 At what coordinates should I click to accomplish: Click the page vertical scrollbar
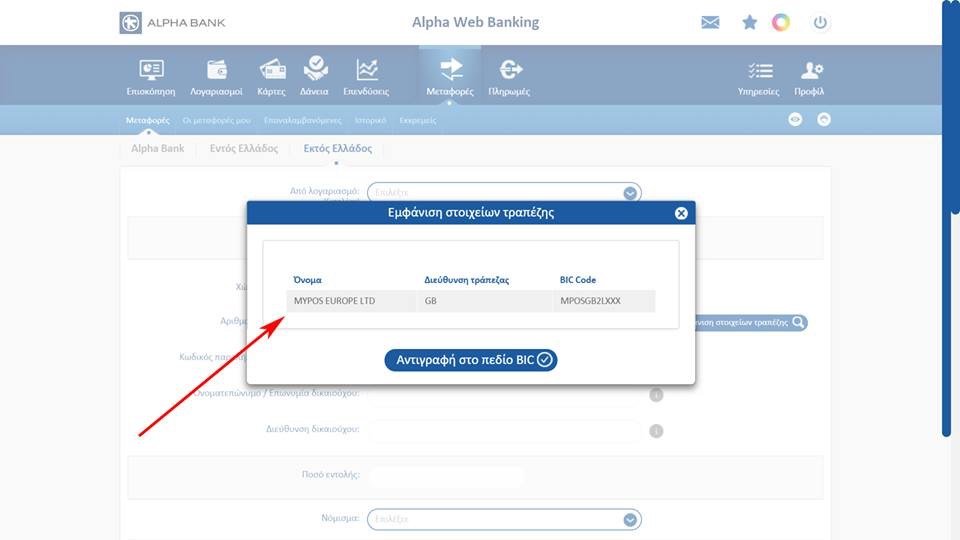(947, 220)
